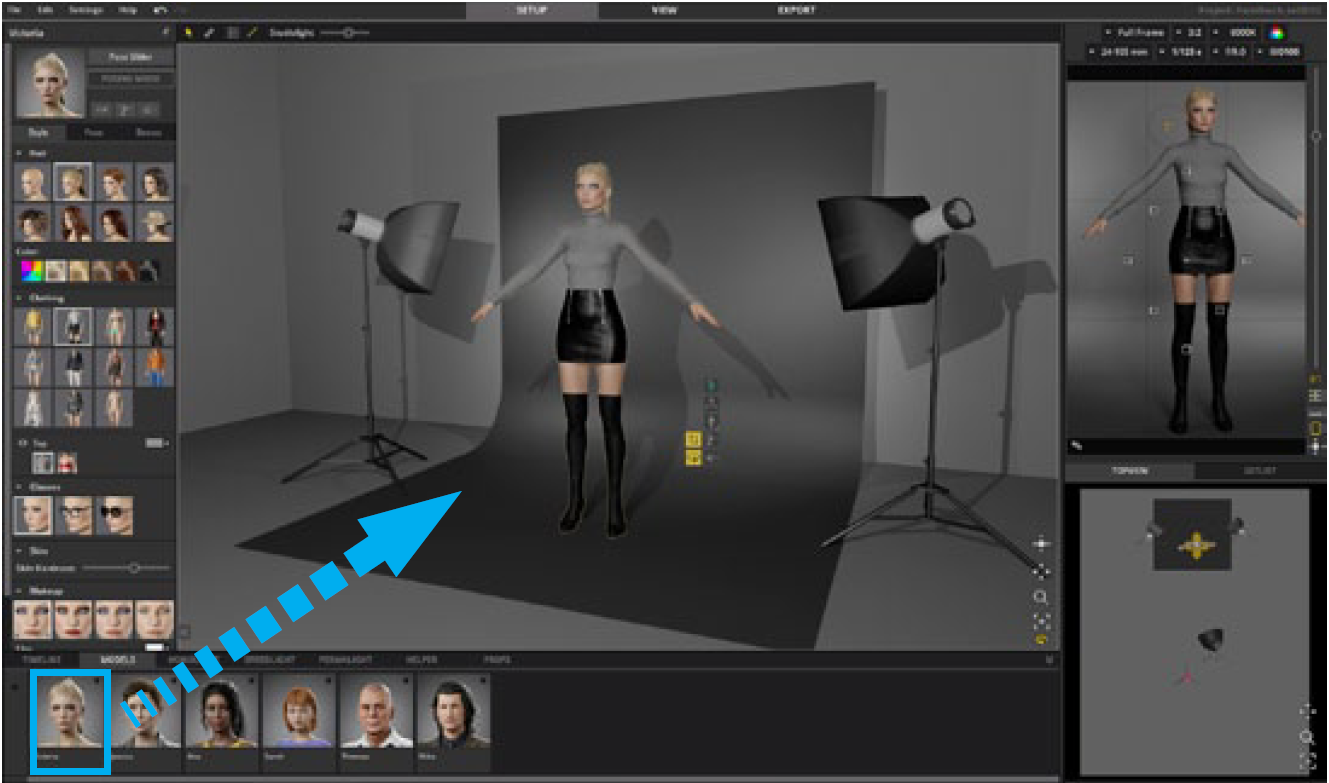Viewport: 1329px width, 783px height.
Task: Click the Pose Slider button
Action: [130, 57]
